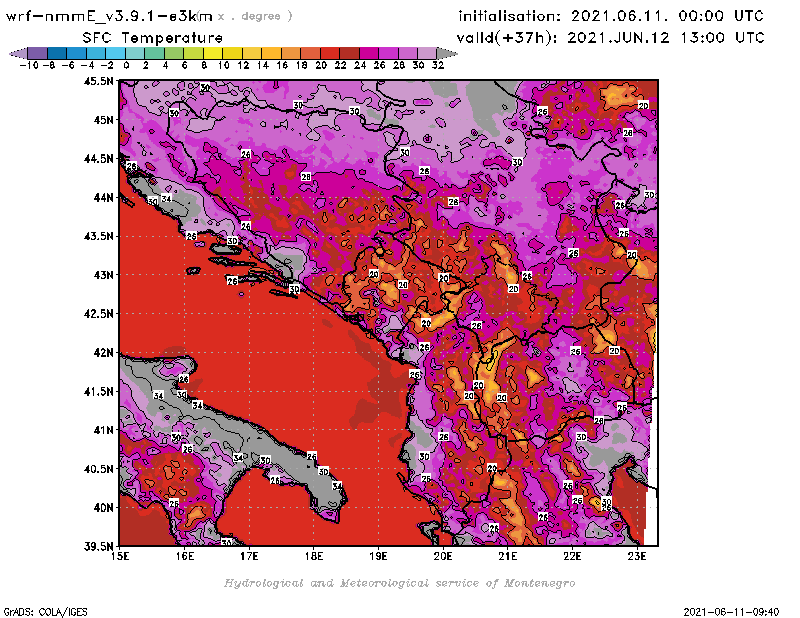Image resolution: width=800 pixels, height=618 pixels.
Task: Select the '22E' longitude label
Action: click(572, 556)
